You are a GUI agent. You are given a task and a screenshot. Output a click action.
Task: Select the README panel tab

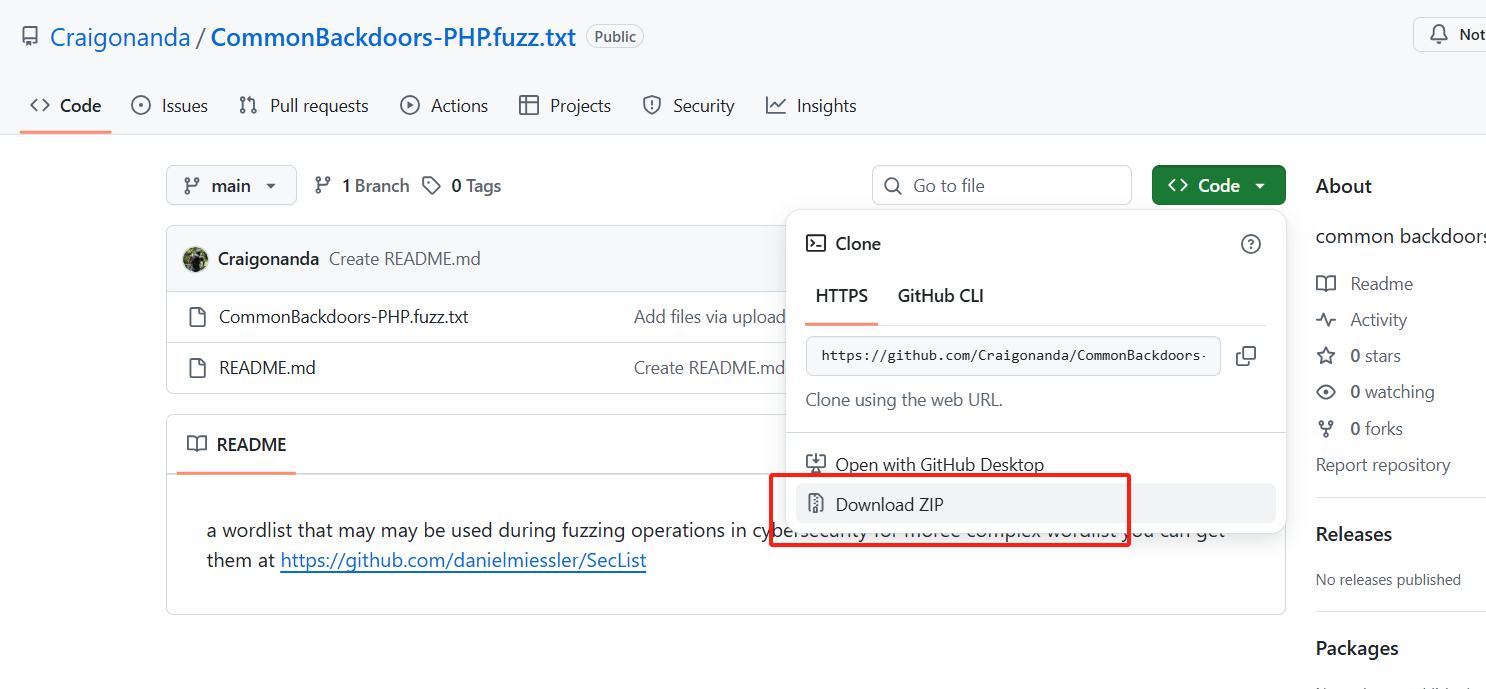coord(237,444)
